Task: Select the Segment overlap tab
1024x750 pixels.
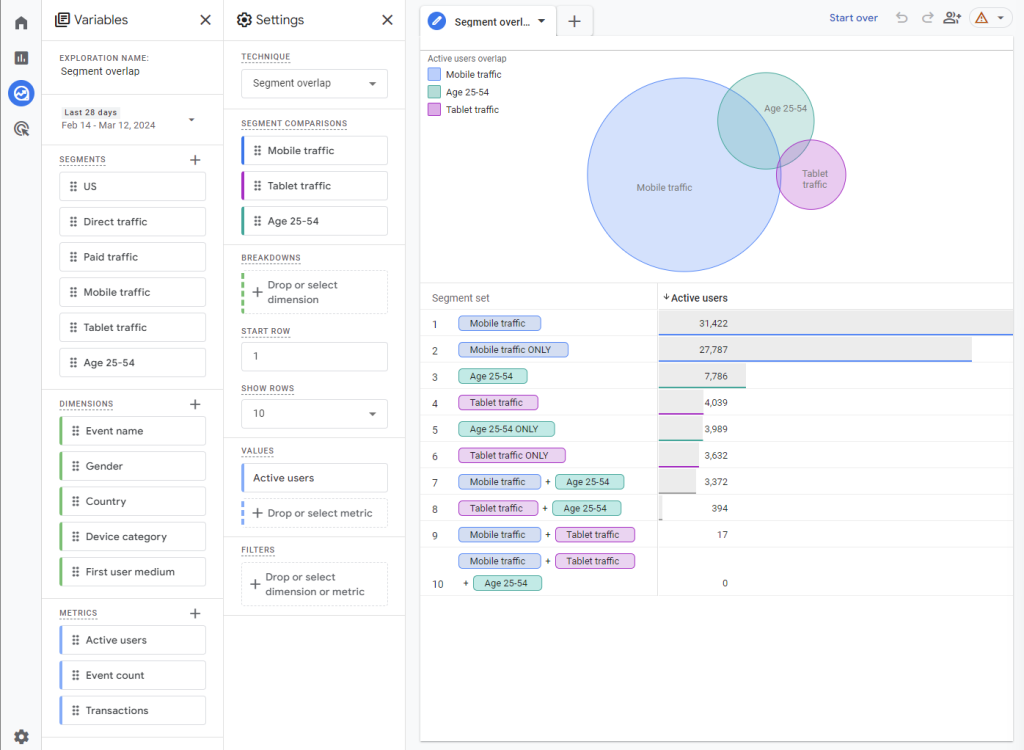Action: [x=488, y=22]
